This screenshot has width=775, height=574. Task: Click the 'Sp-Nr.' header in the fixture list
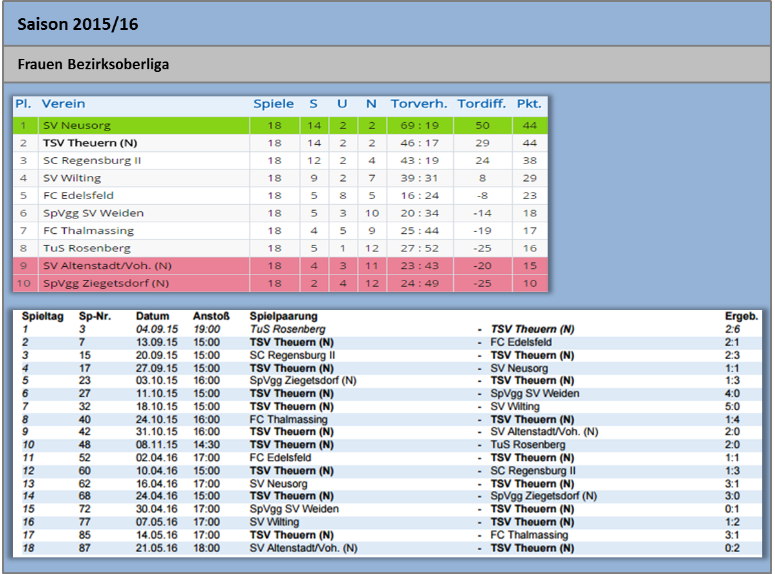(x=95, y=316)
